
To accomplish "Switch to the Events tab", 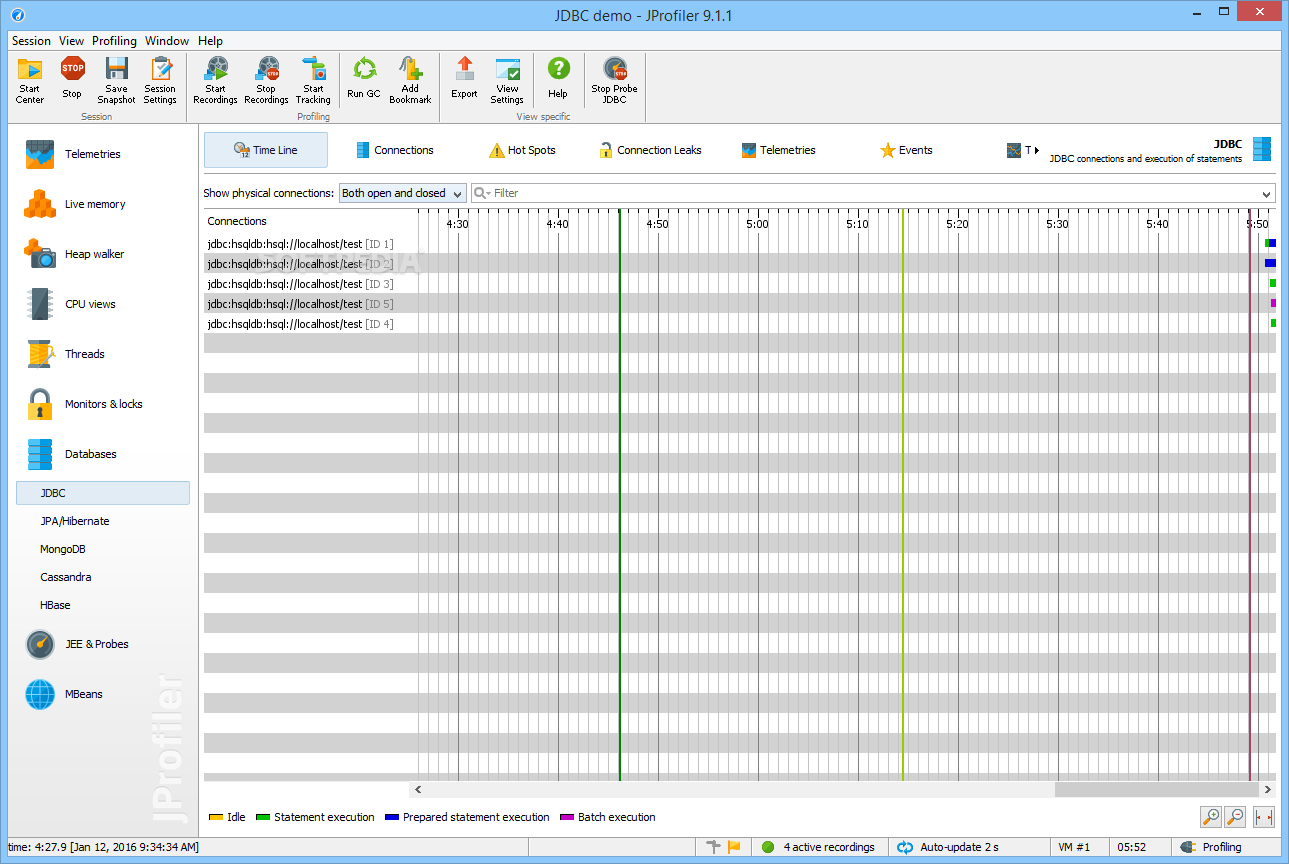I will pos(906,150).
